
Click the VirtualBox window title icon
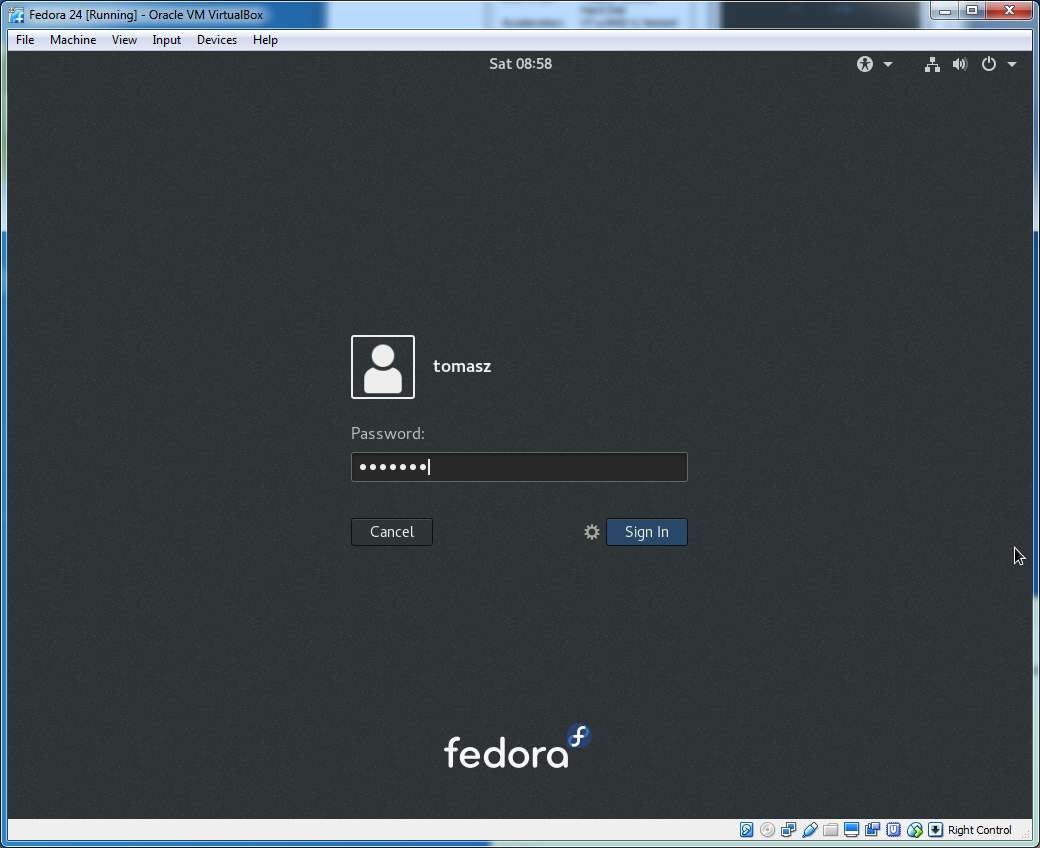click(17, 15)
